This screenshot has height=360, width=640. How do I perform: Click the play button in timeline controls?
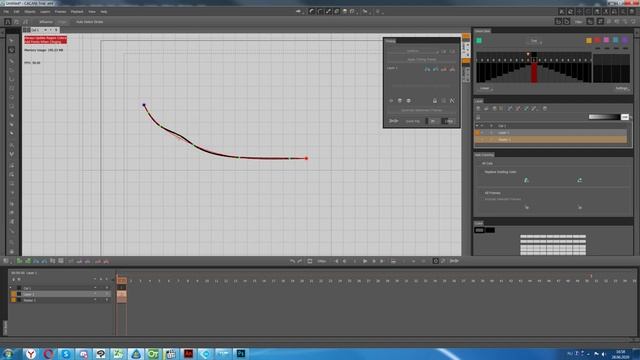pos(365,261)
